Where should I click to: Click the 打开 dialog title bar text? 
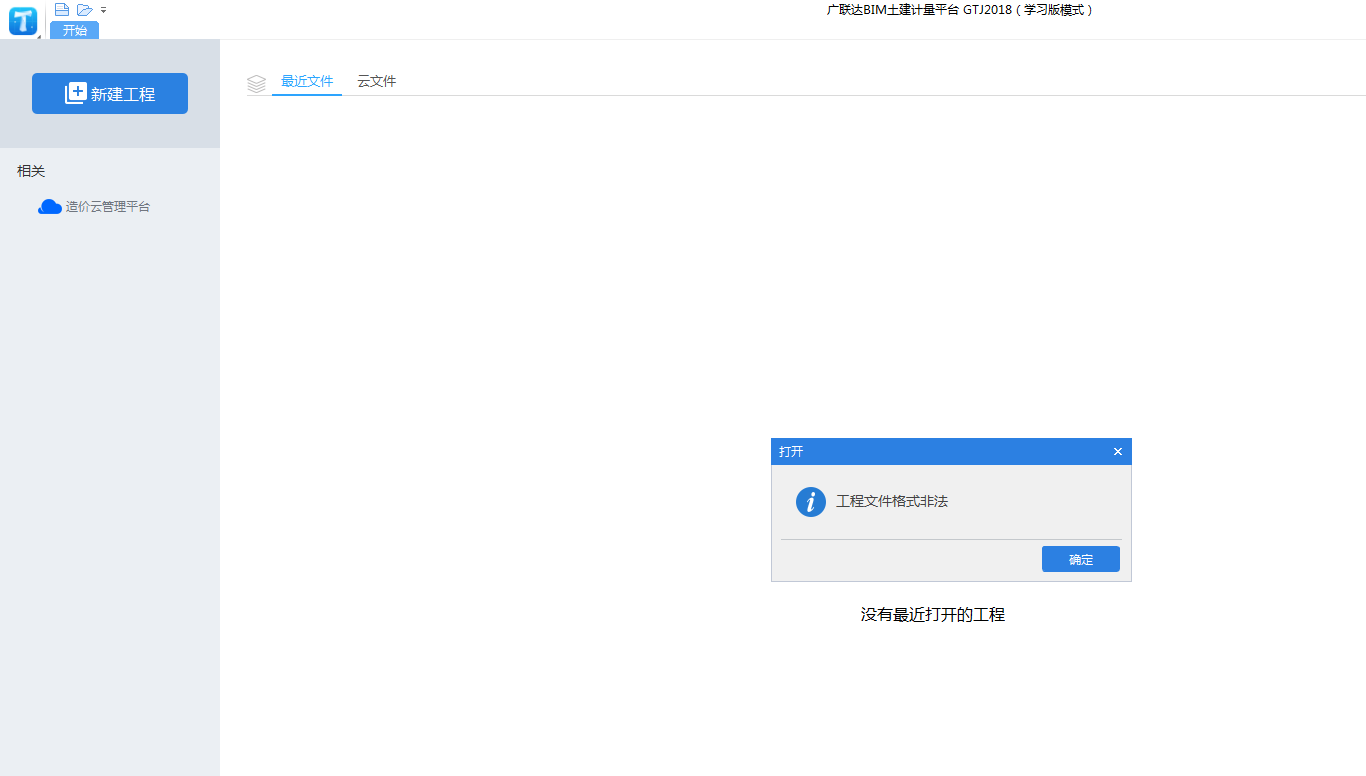point(791,452)
